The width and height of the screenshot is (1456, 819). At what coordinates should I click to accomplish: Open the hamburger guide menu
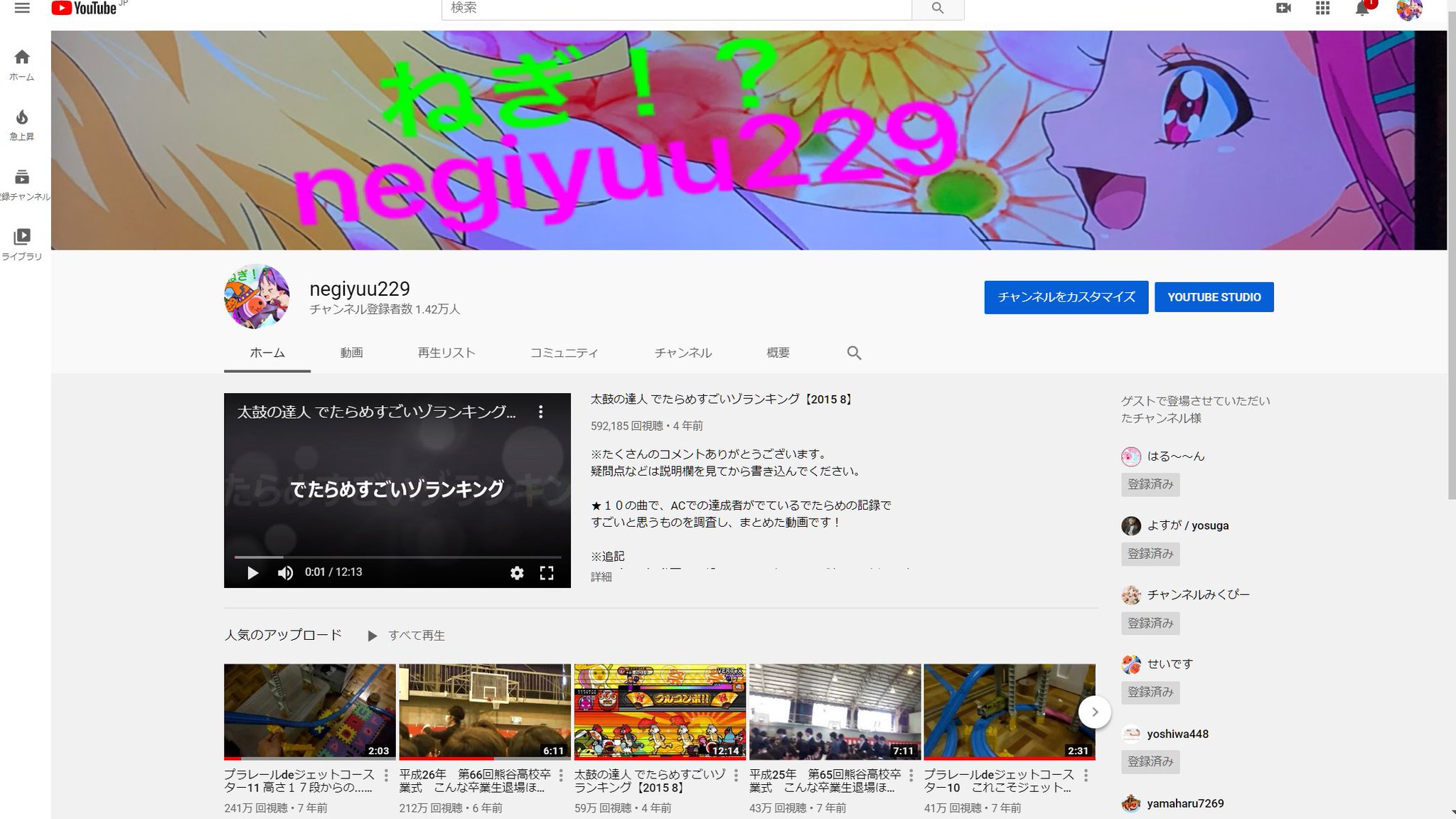(22, 9)
